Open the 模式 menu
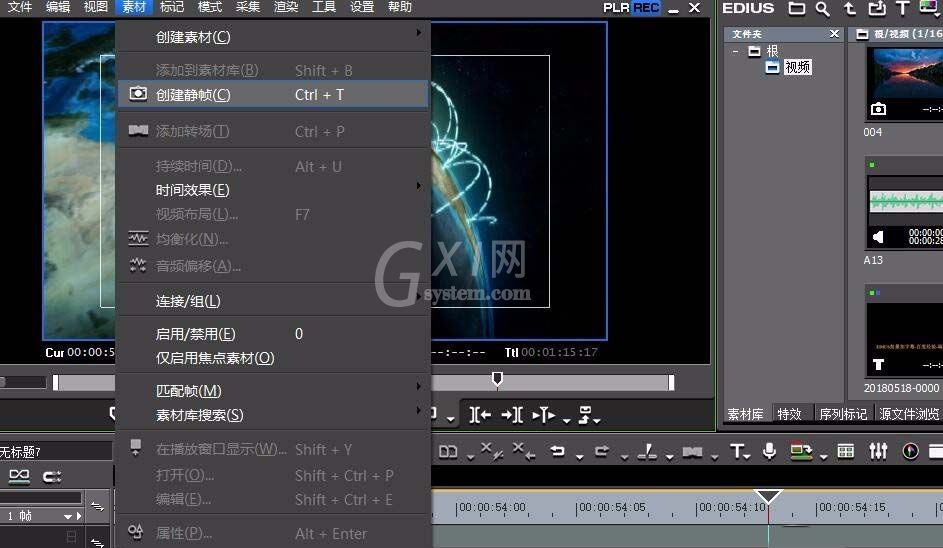Viewport: 943px width, 548px height. pos(210,7)
